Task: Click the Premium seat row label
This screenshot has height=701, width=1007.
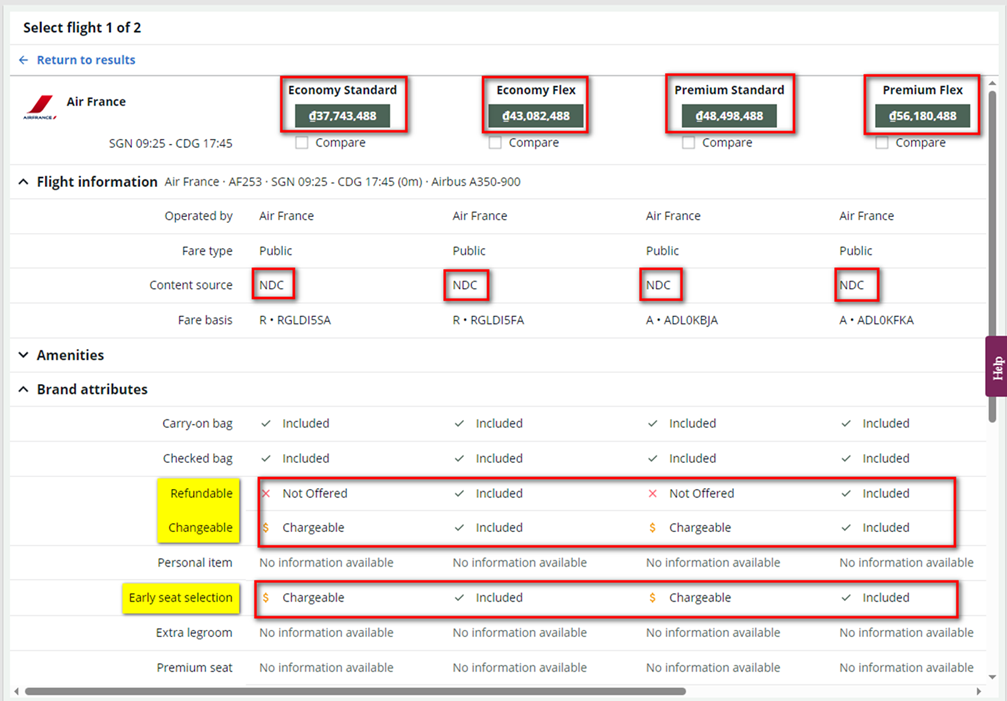Action: (x=195, y=668)
